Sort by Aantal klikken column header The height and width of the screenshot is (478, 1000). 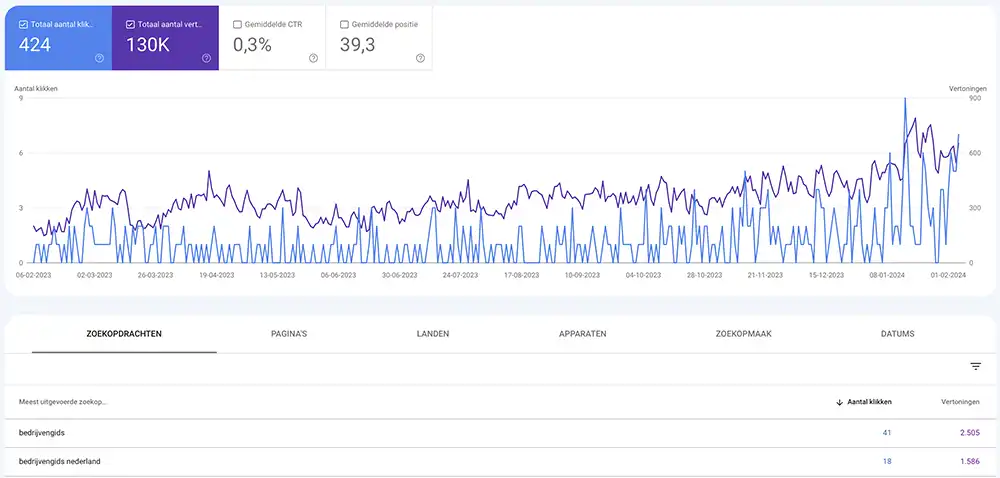pos(869,402)
